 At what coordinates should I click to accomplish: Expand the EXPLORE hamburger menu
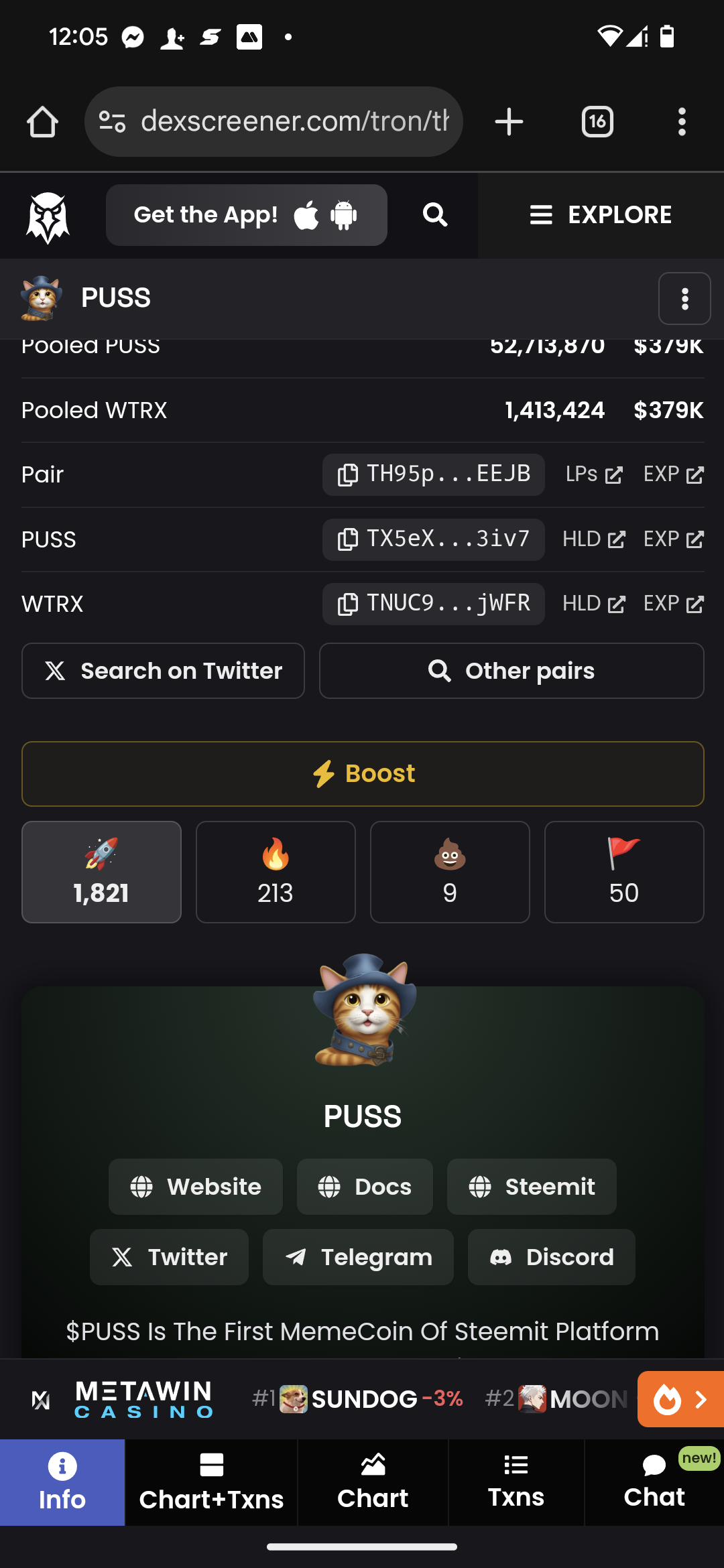pos(601,215)
